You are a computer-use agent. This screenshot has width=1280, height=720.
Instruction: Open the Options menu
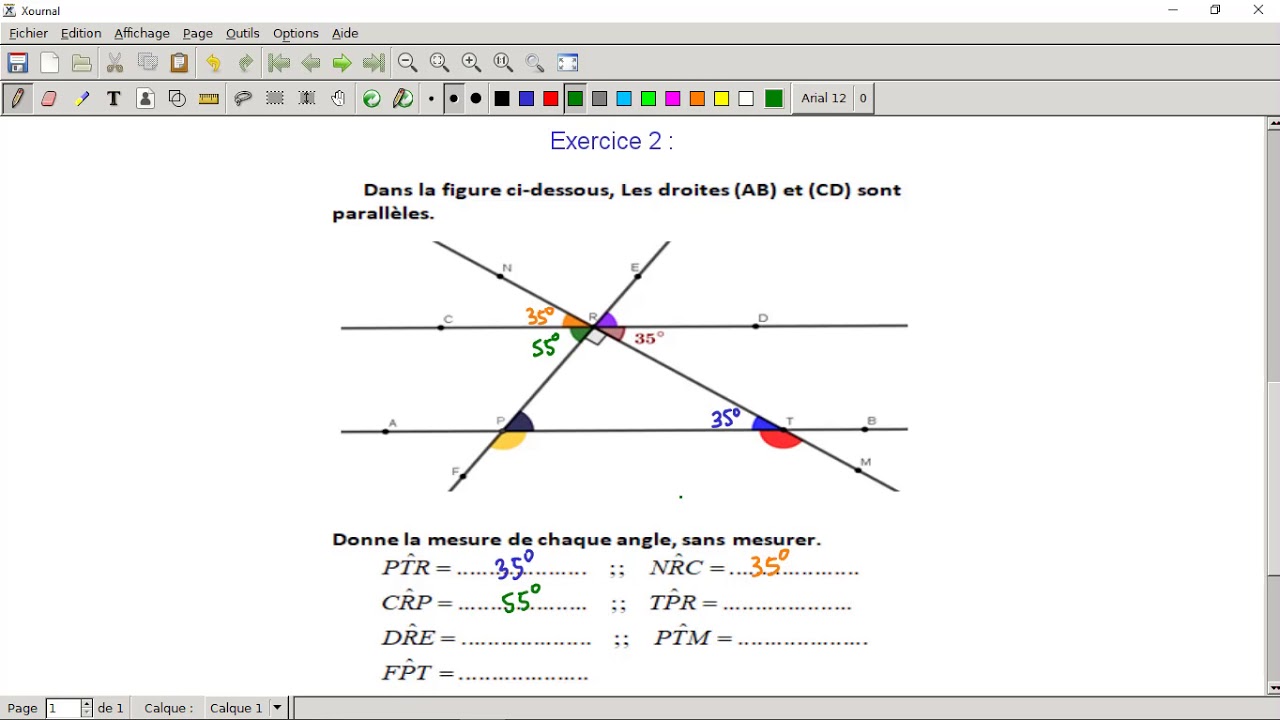click(296, 33)
